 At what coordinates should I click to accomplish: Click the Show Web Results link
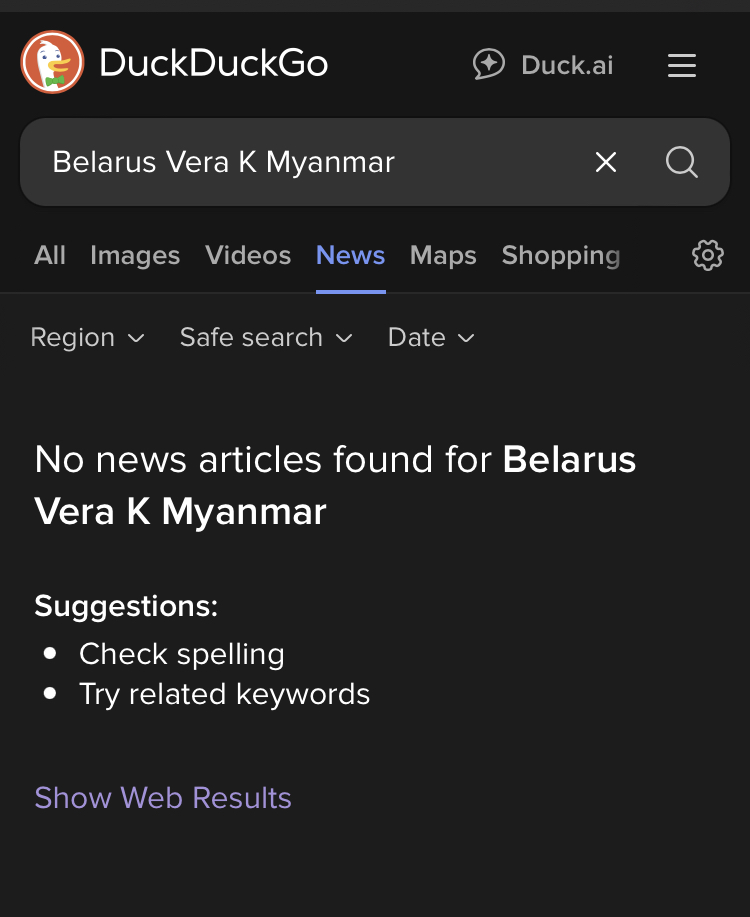pos(163,798)
